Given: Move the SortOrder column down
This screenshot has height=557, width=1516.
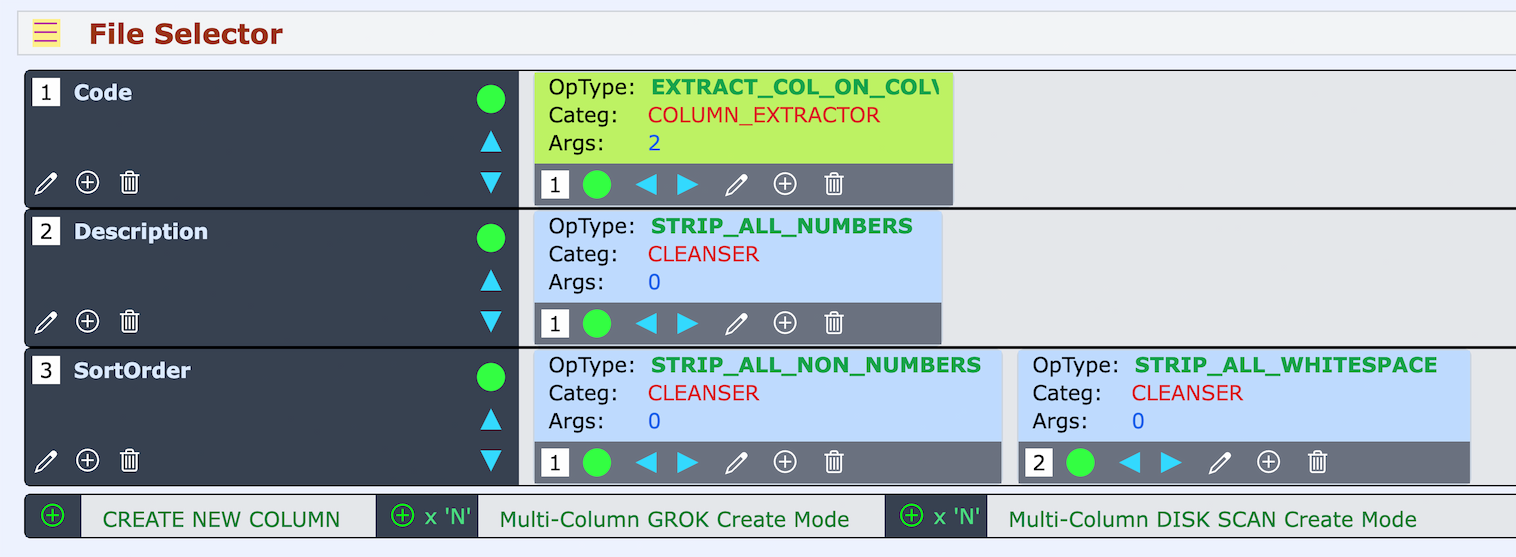Looking at the screenshot, I should pos(491,460).
